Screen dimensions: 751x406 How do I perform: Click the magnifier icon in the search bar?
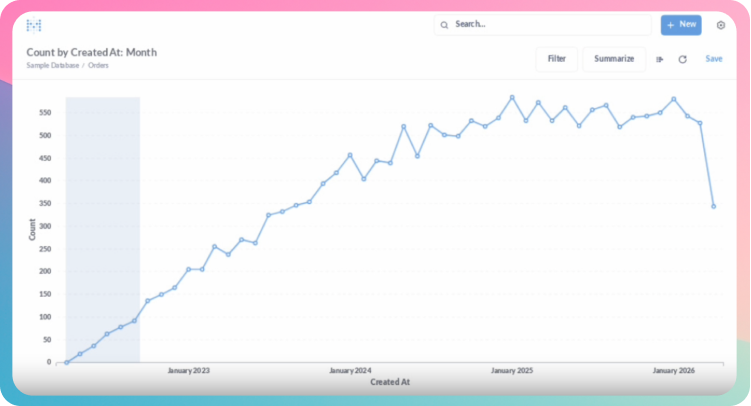click(x=444, y=25)
